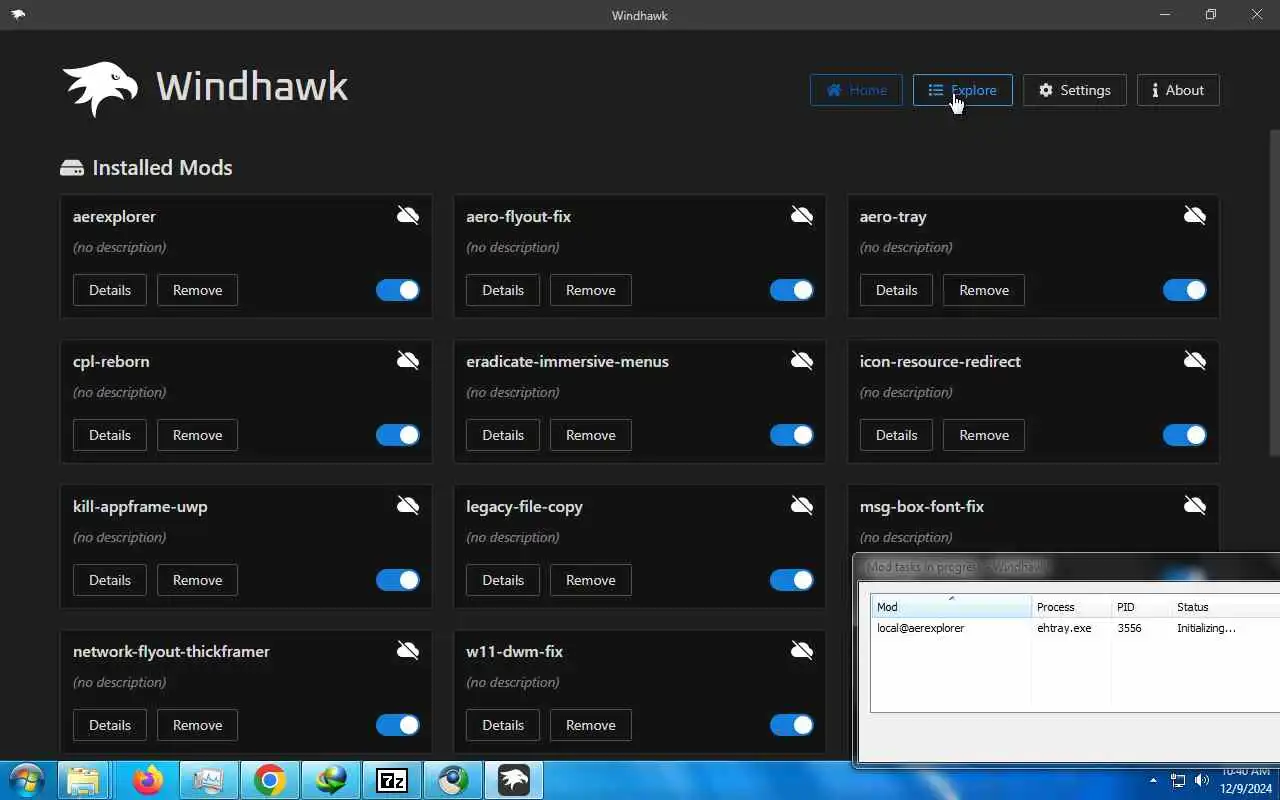The width and height of the screenshot is (1280, 800).
Task: Open the Windows Start orb
Action: (27, 780)
